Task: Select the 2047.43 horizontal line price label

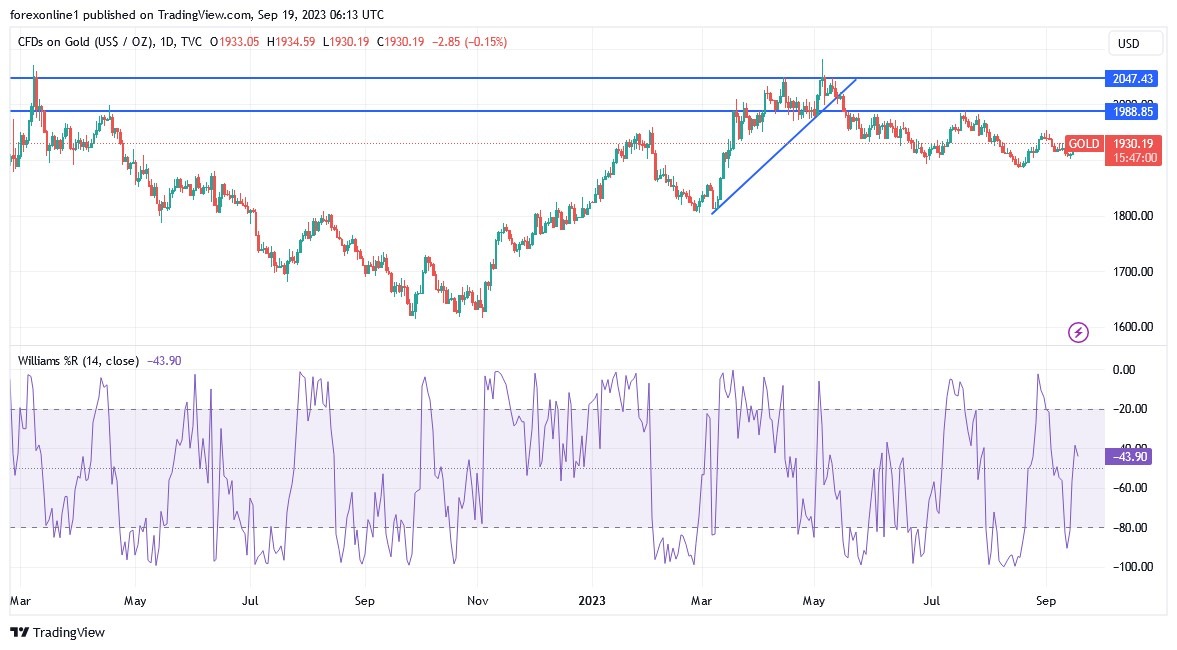Action: point(1132,78)
